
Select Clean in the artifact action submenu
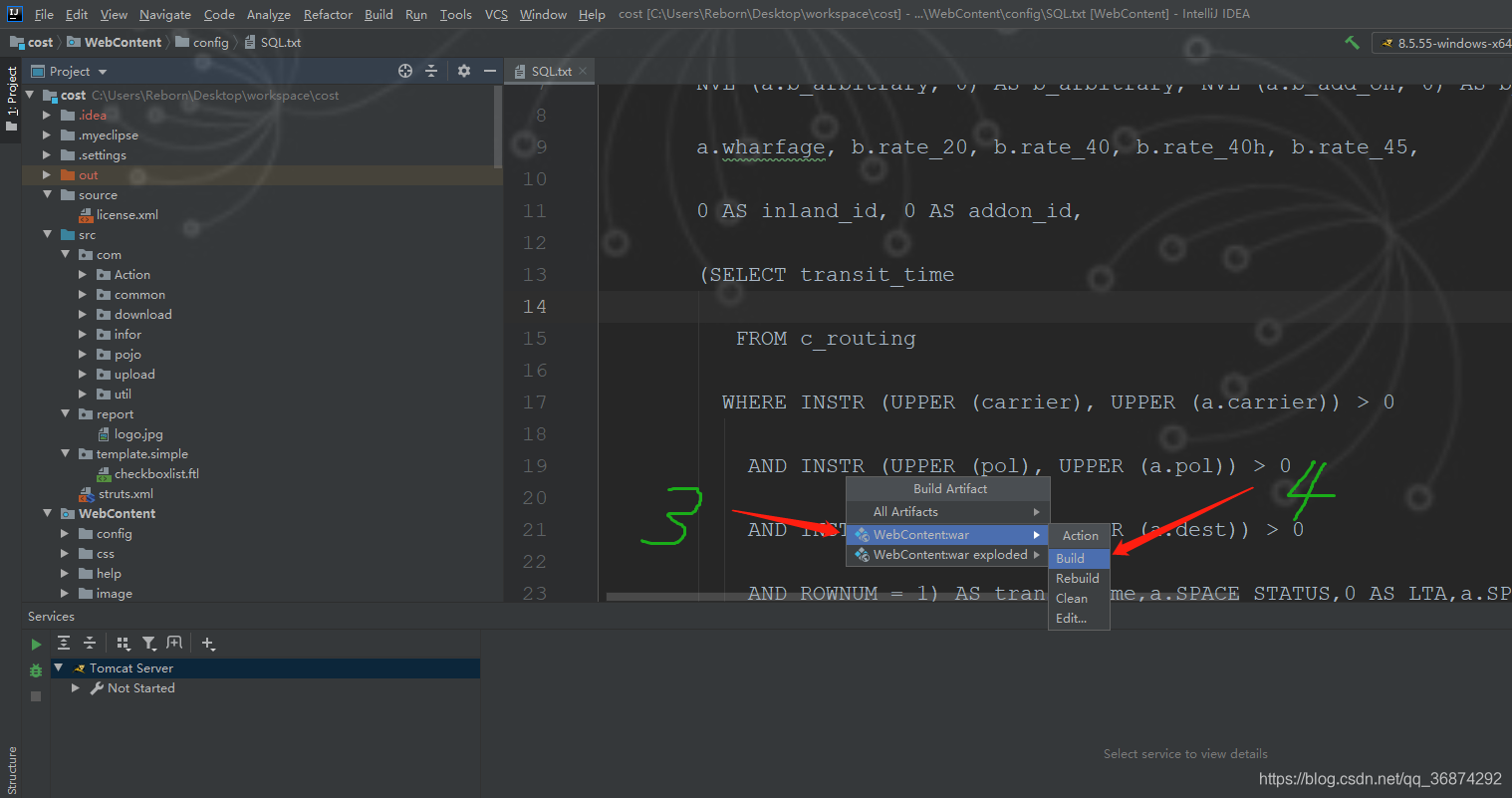coord(1079,599)
